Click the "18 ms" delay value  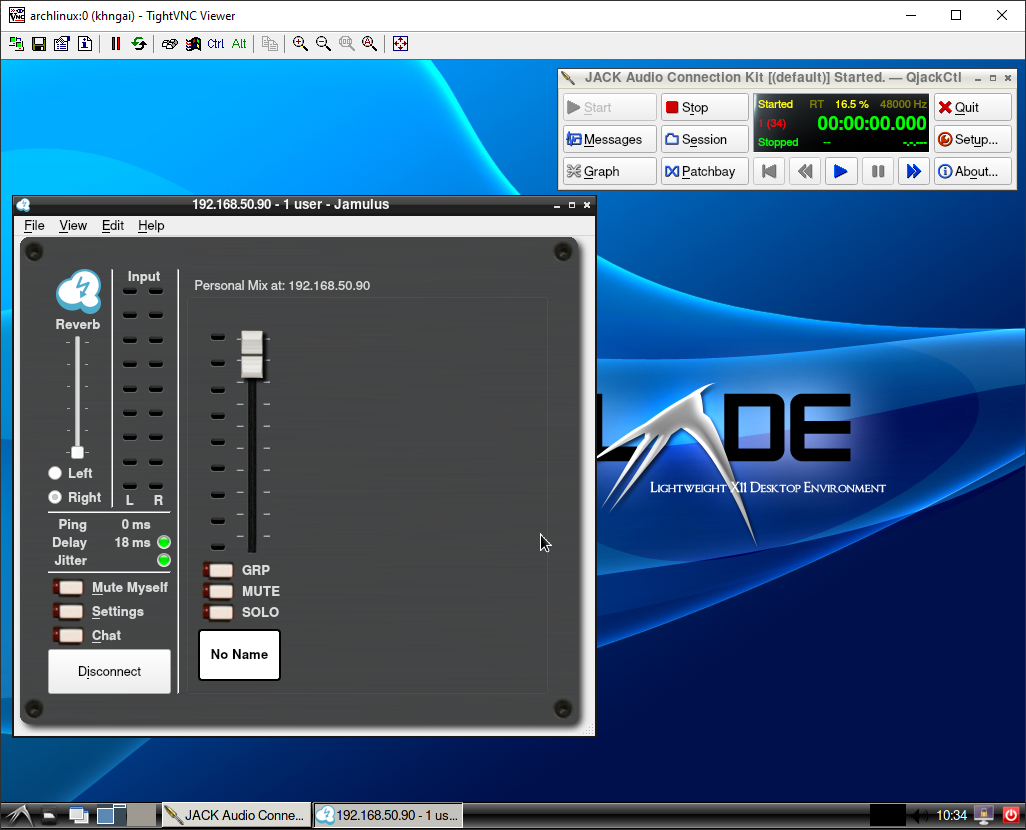[132, 543]
